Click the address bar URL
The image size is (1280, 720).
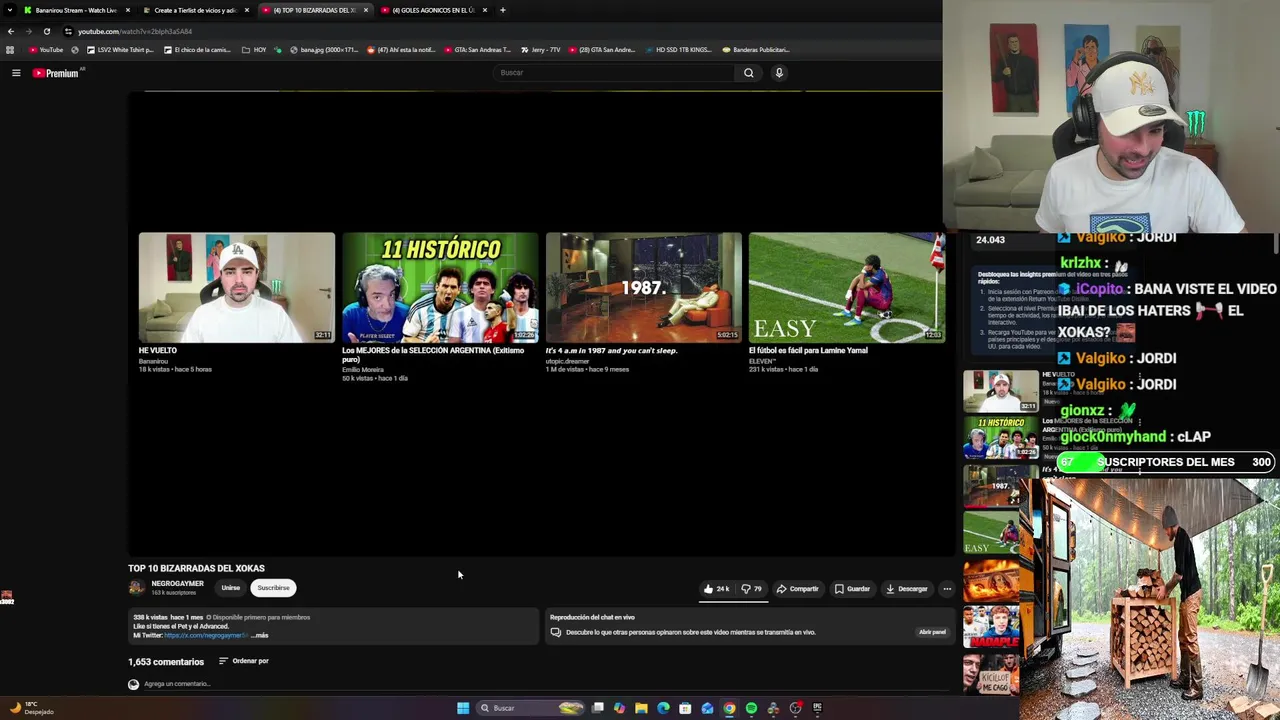pos(135,32)
